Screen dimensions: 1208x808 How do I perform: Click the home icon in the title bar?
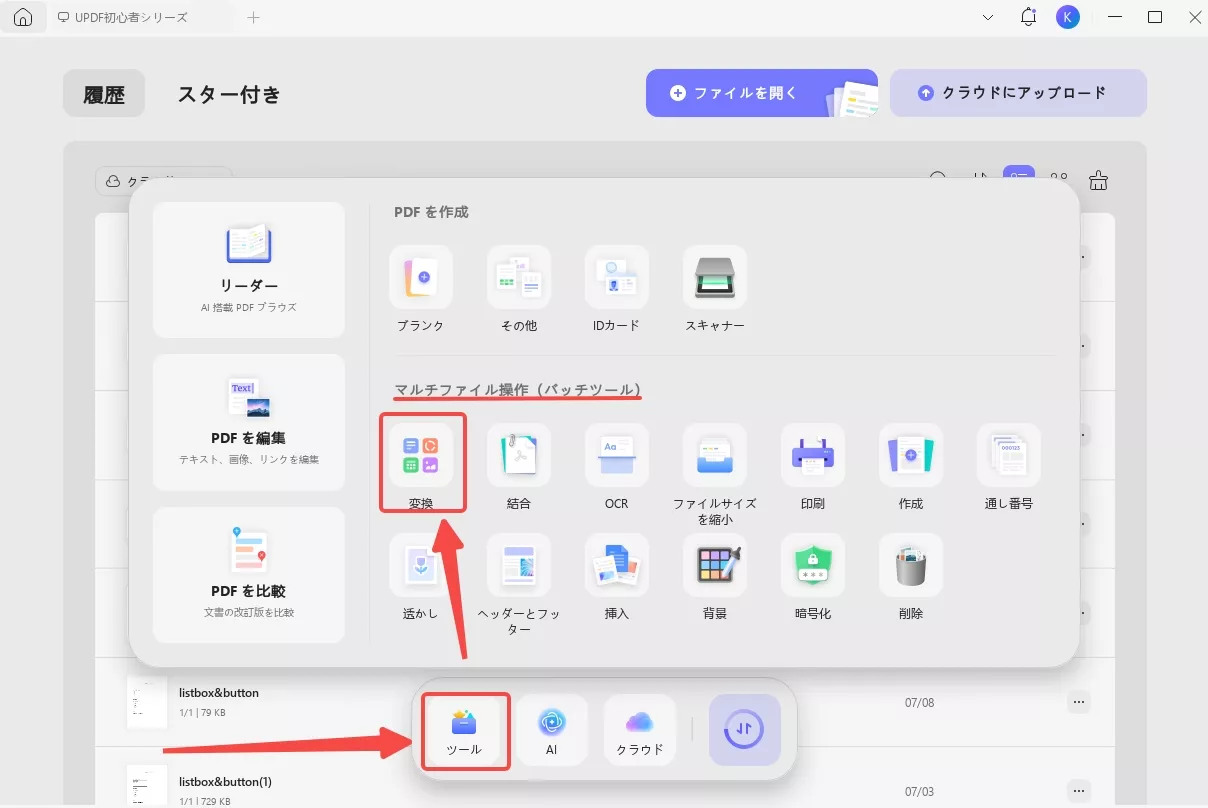pyautogui.click(x=24, y=18)
